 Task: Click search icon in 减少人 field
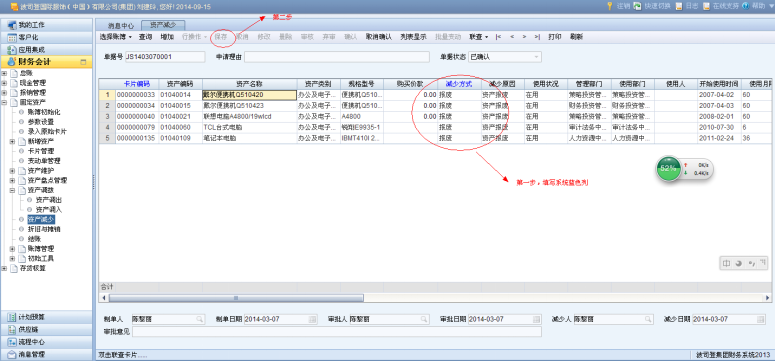(648, 319)
